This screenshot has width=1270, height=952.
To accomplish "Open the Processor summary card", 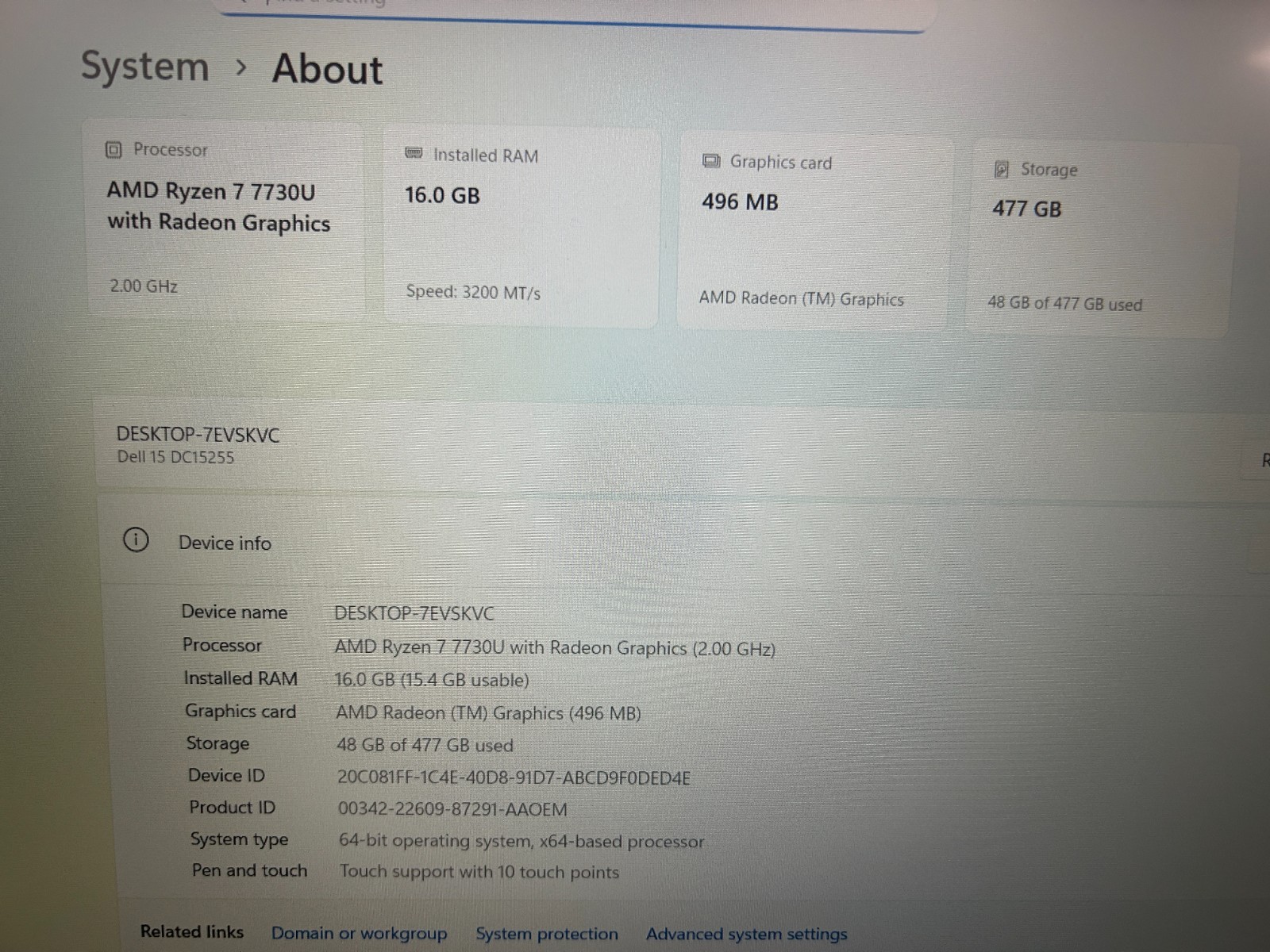I will [225, 220].
